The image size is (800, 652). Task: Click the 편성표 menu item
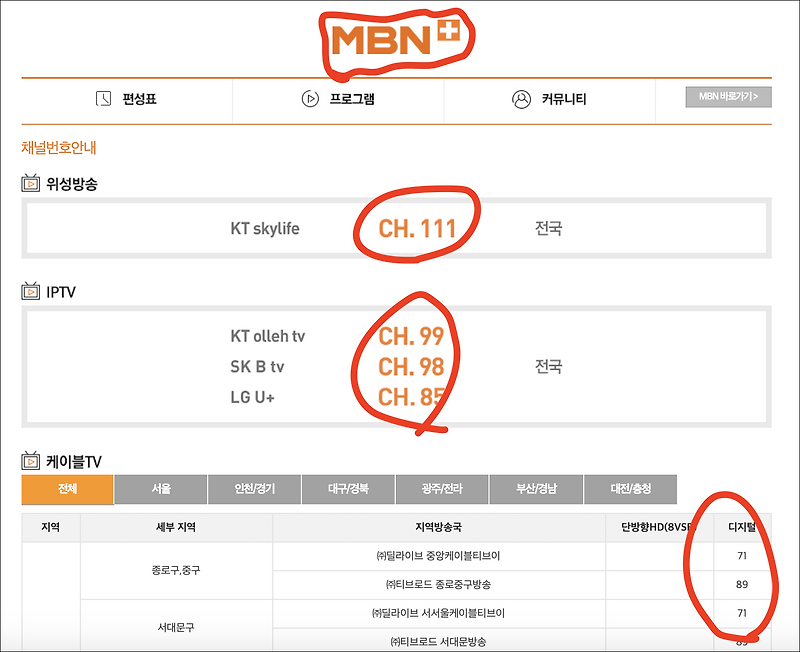[140, 98]
